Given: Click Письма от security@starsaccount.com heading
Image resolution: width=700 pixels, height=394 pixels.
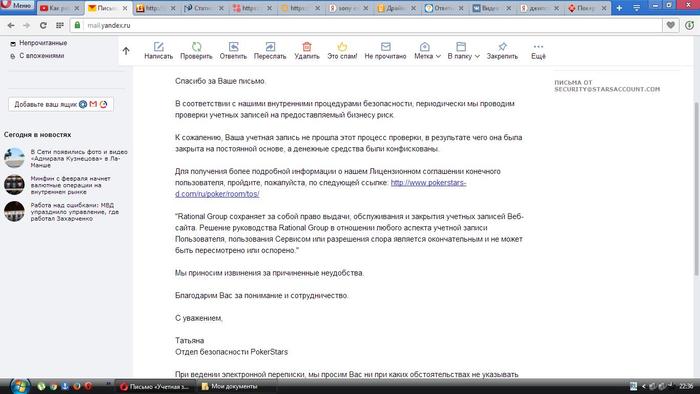Looking at the screenshot, I should (x=607, y=86).
